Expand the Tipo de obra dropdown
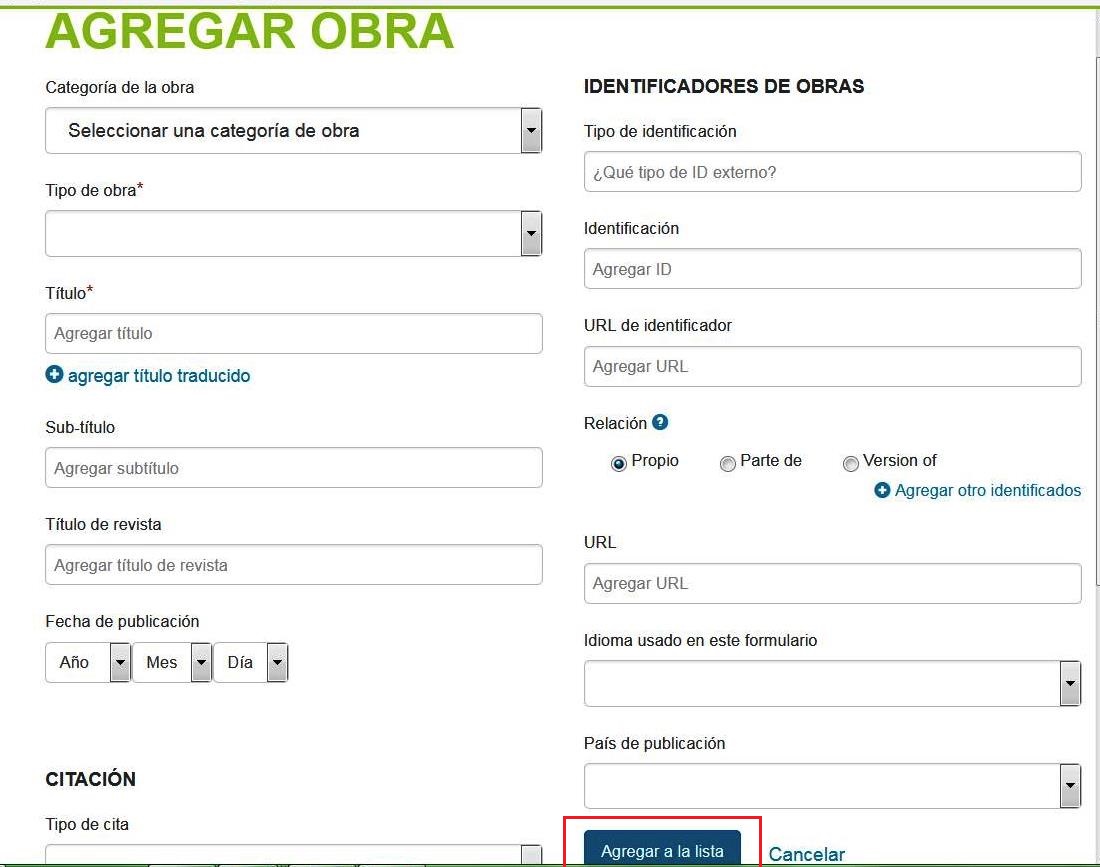 [x=293, y=234]
